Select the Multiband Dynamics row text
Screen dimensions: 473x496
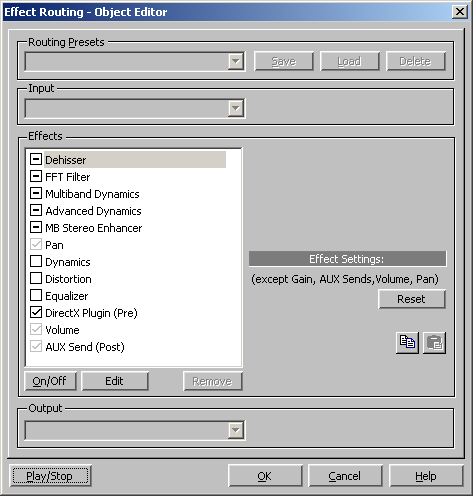92,194
